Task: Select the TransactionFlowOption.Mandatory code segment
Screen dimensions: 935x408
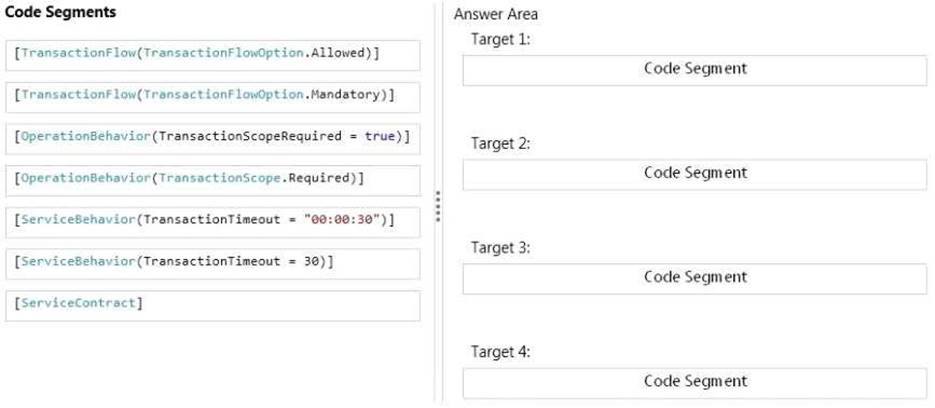Action: [213, 97]
